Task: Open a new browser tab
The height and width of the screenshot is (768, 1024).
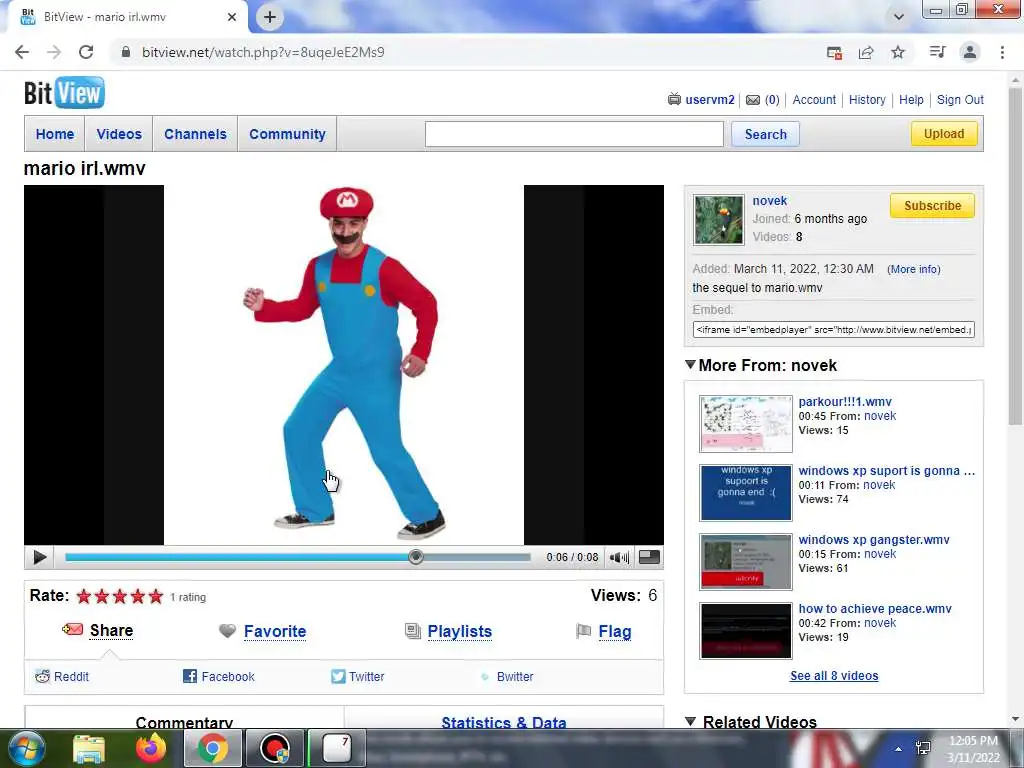Action: click(x=270, y=17)
